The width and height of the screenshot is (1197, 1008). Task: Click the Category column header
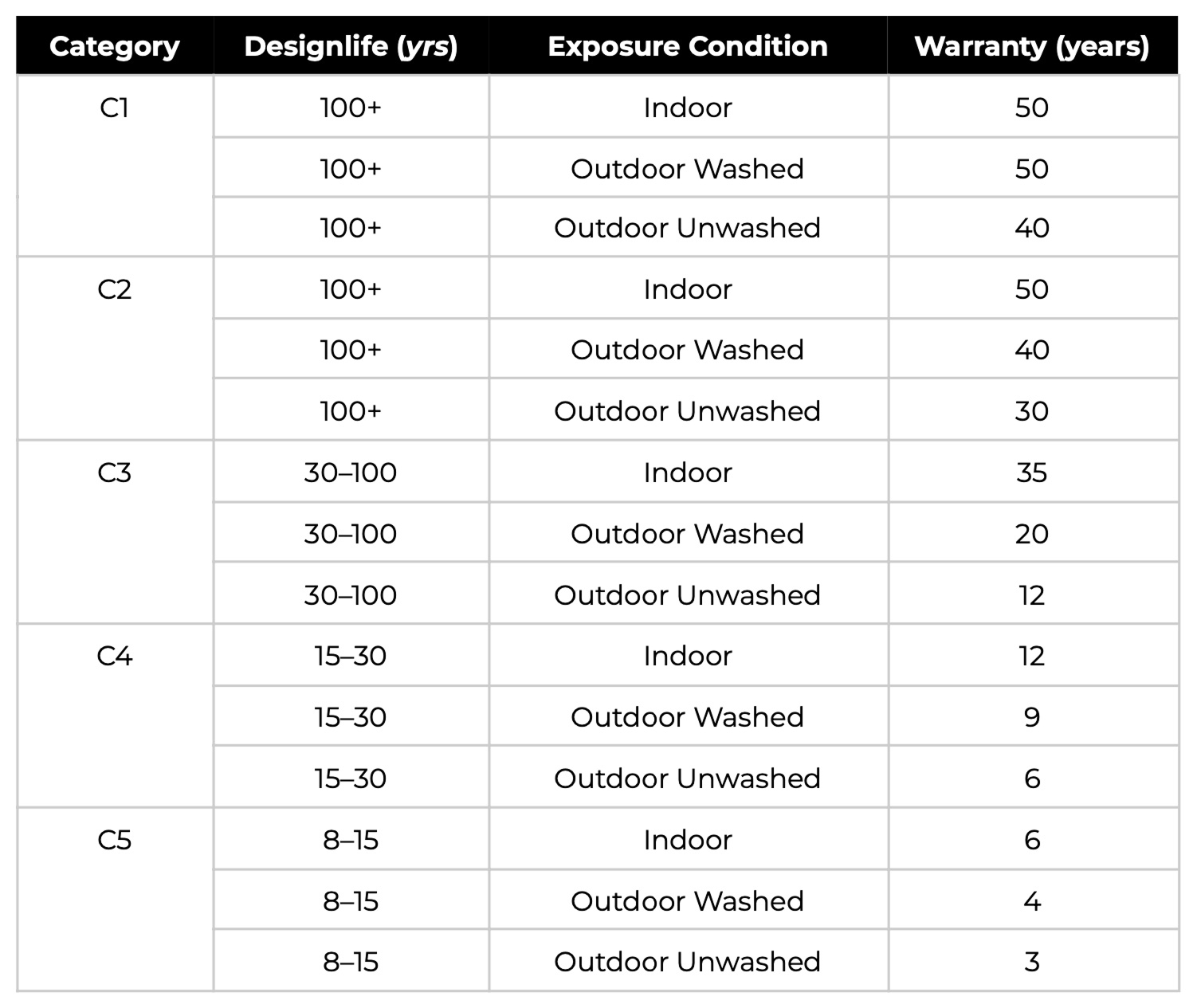tap(115, 46)
